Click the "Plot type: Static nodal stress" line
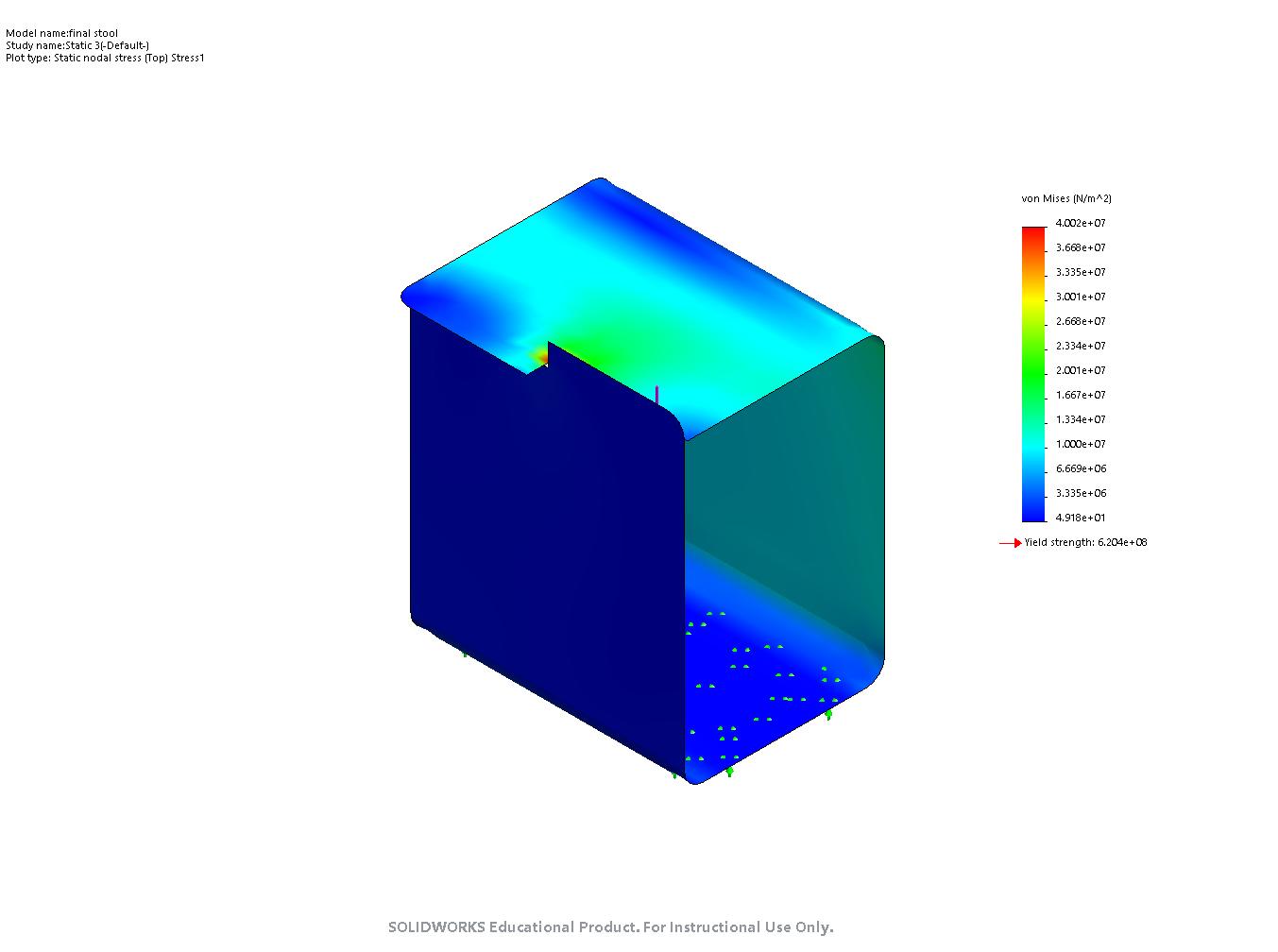 click(105, 58)
